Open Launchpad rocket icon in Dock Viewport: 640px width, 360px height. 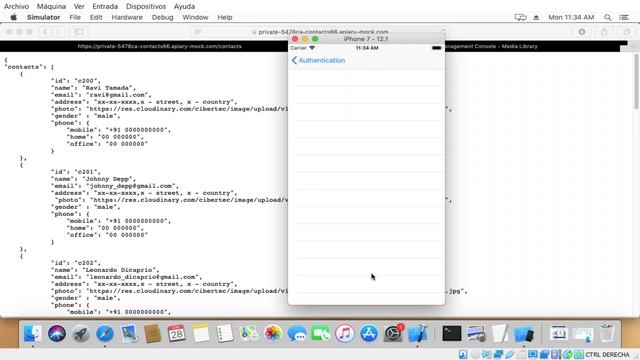(x=81, y=334)
